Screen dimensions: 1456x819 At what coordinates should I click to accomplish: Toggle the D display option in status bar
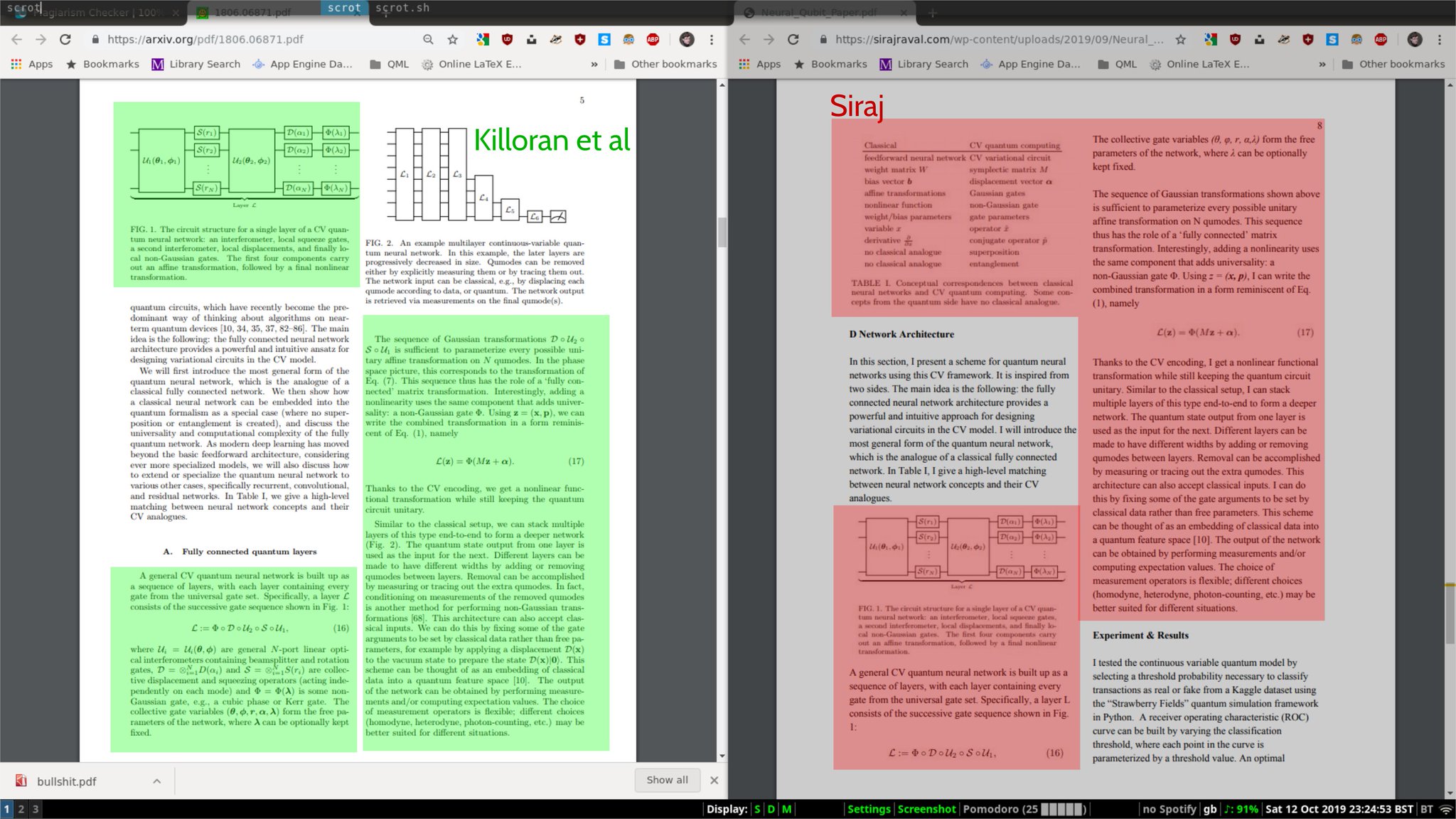coord(771,809)
